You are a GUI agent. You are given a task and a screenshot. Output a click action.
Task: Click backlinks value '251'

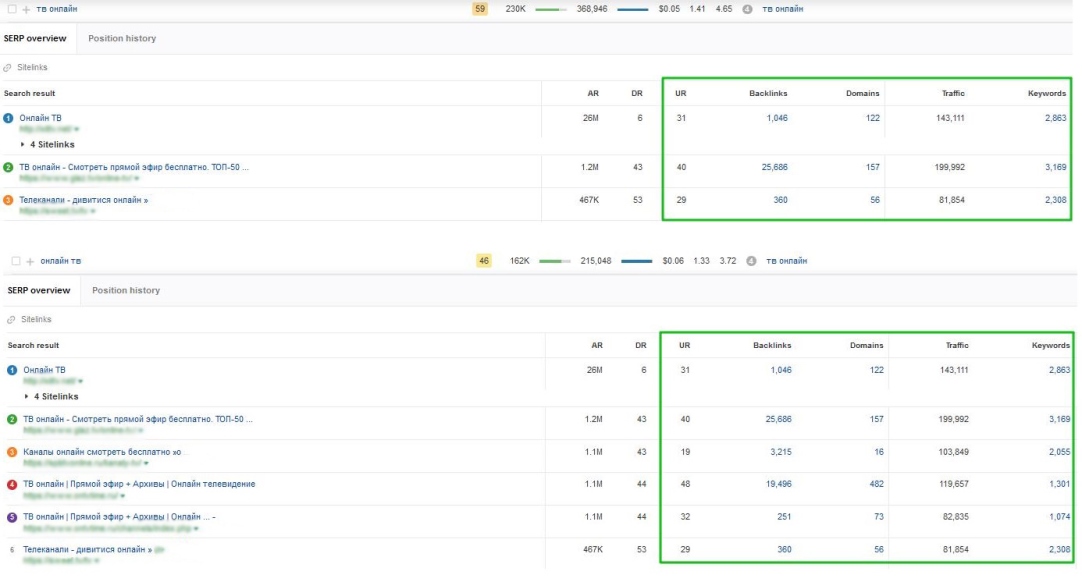point(784,517)
